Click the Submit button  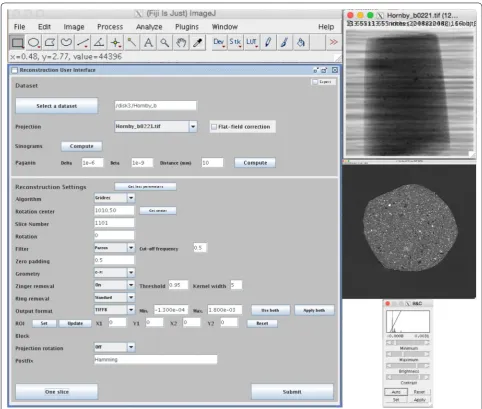[x=292, y=392]
